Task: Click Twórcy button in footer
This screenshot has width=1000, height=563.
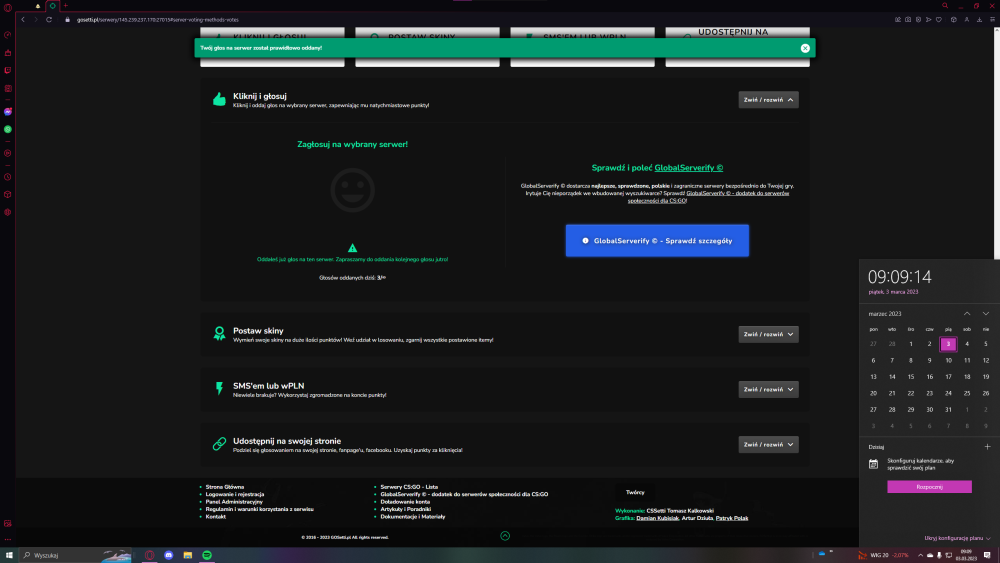Action: coord(635,492)
